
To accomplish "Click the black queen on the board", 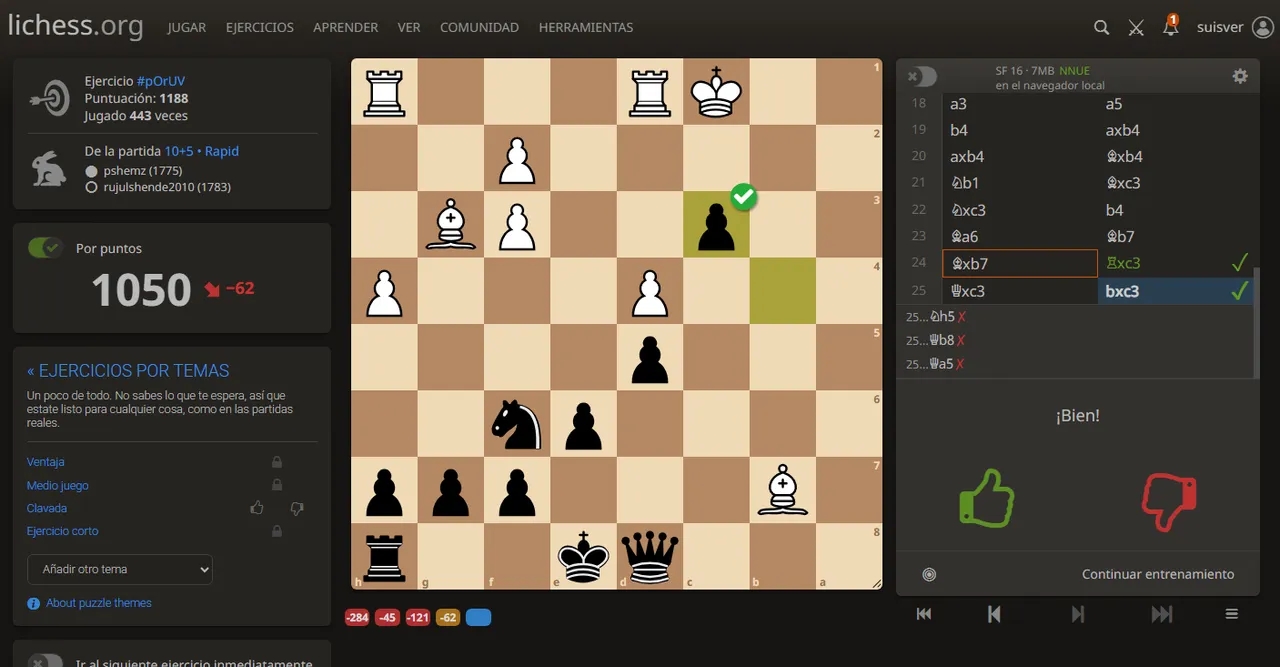I will 650,556.
